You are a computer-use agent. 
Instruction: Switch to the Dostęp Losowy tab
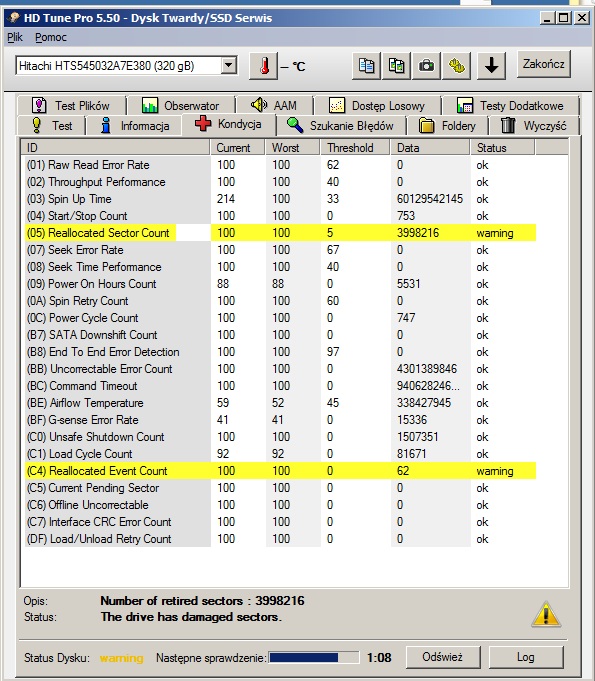click(377, 106)
